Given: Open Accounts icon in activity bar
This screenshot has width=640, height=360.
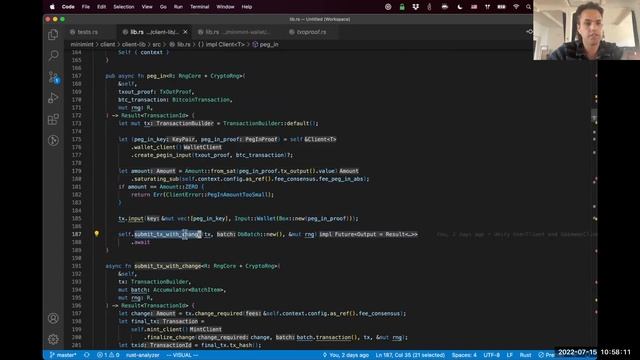Looking at the screenshot, I should point(53,318).
